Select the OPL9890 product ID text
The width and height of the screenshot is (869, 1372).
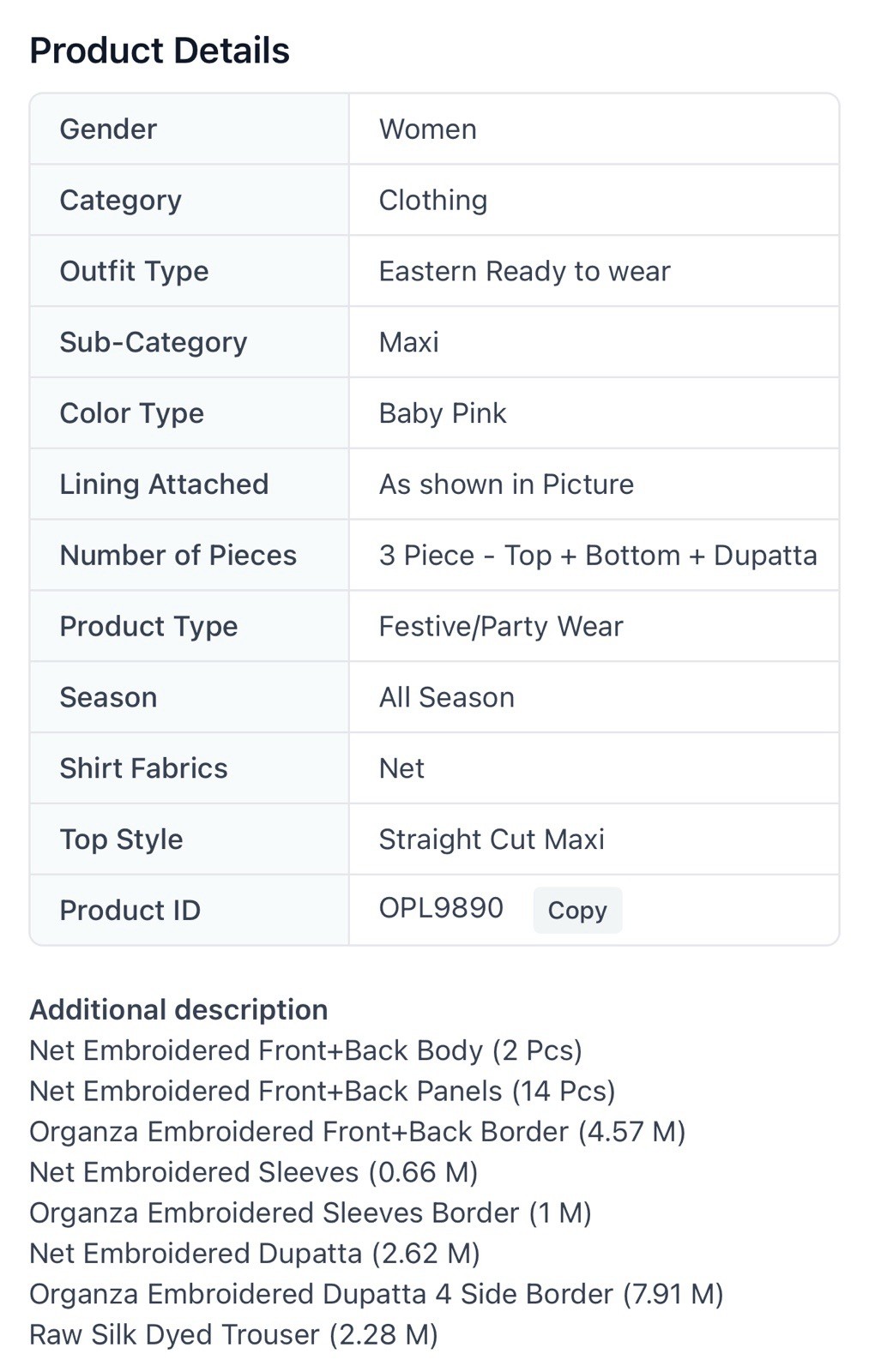pos(441,908)
